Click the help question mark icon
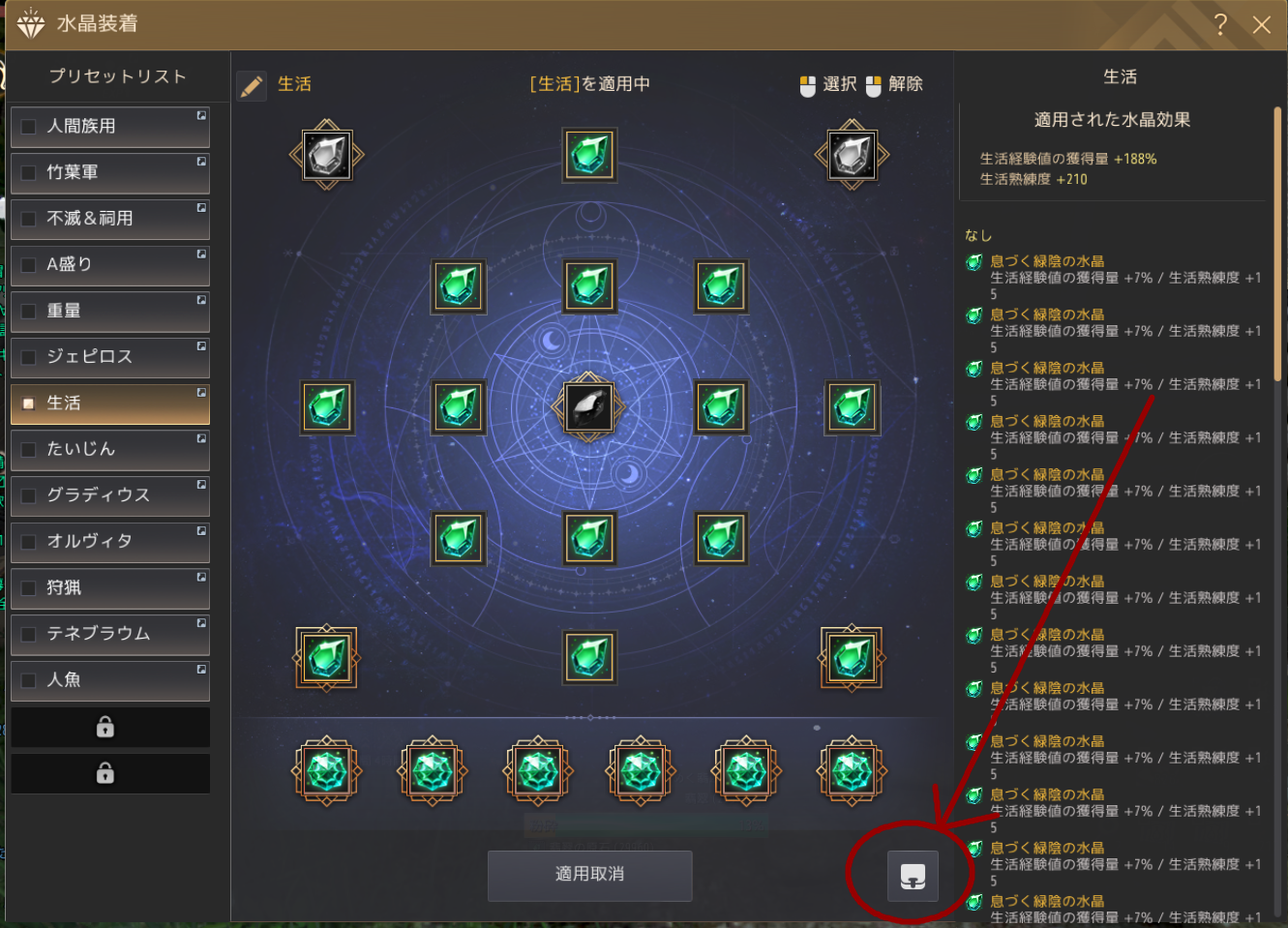The width and height of the screenshot is (1288, 928). click(x=1220, y=25)
